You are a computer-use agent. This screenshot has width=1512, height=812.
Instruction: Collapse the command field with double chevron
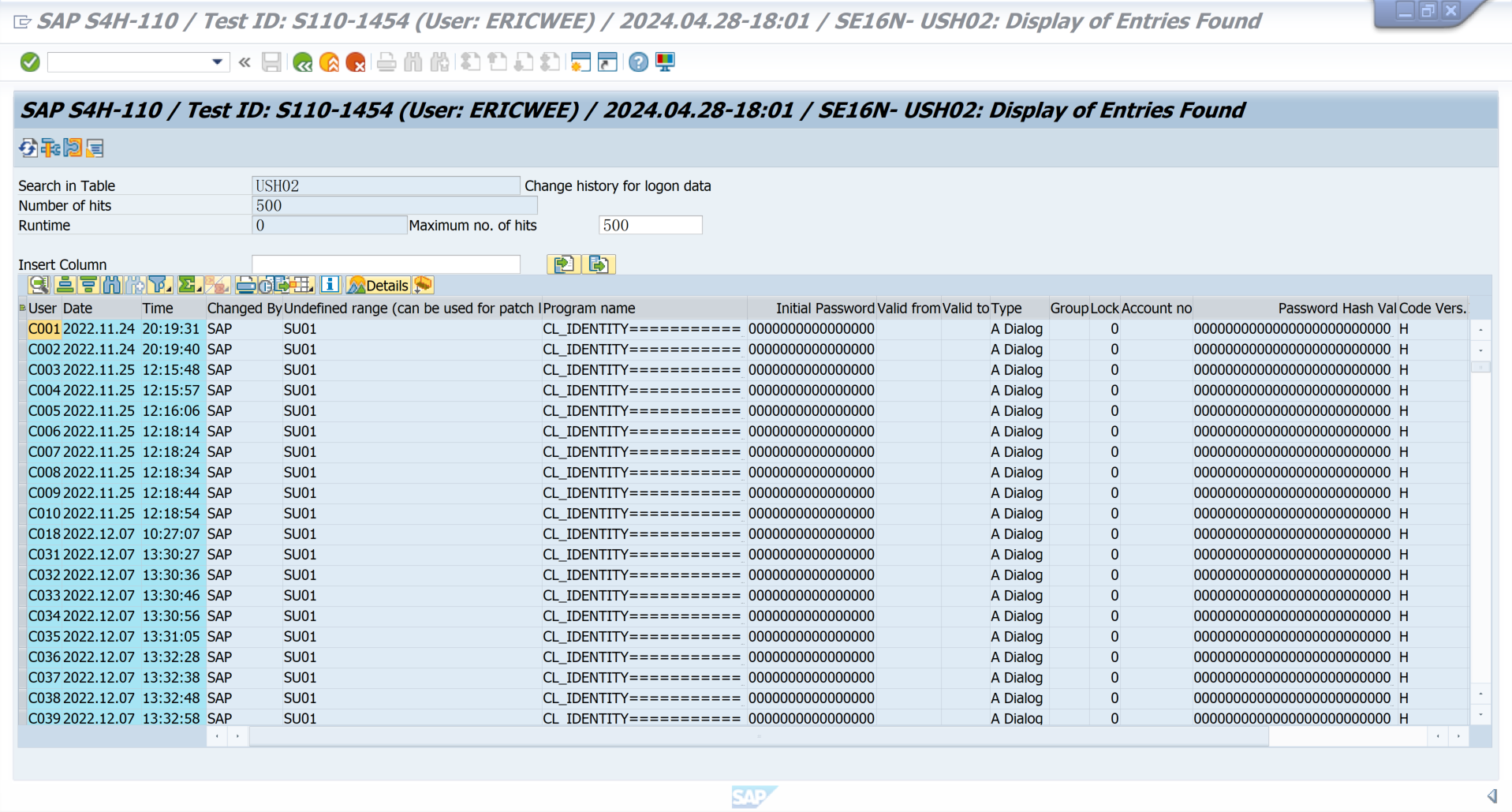[x=245, y=62]
